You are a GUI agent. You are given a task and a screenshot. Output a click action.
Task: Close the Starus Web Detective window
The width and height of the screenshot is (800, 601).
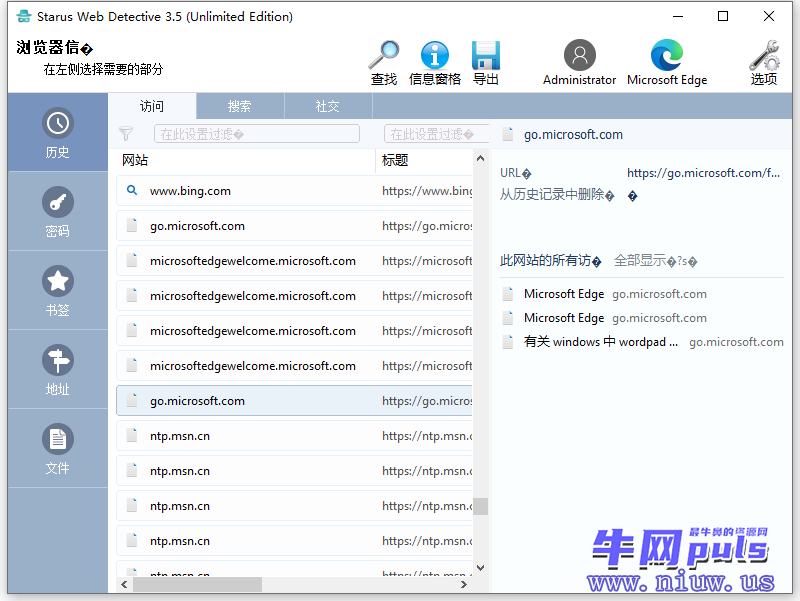point(769,16)
